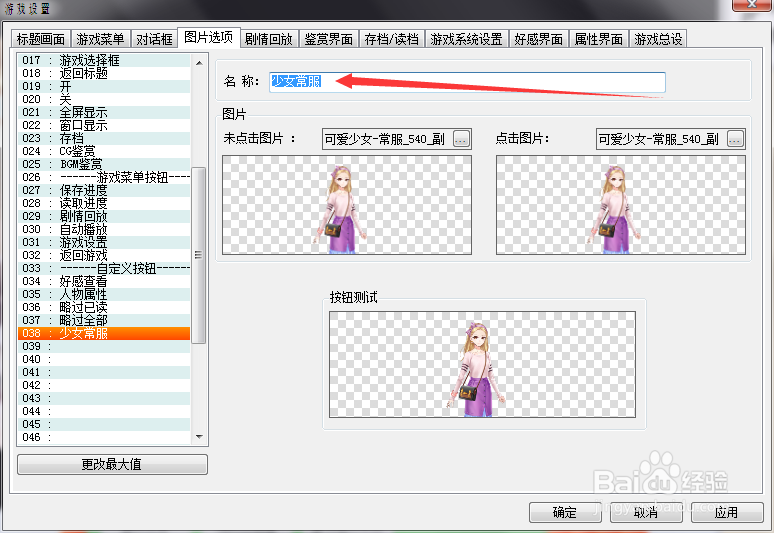Click the 按钮测试 preview image
Image resolution: width=774 pixels, height=533 pixels.
(x=482, y=364)
